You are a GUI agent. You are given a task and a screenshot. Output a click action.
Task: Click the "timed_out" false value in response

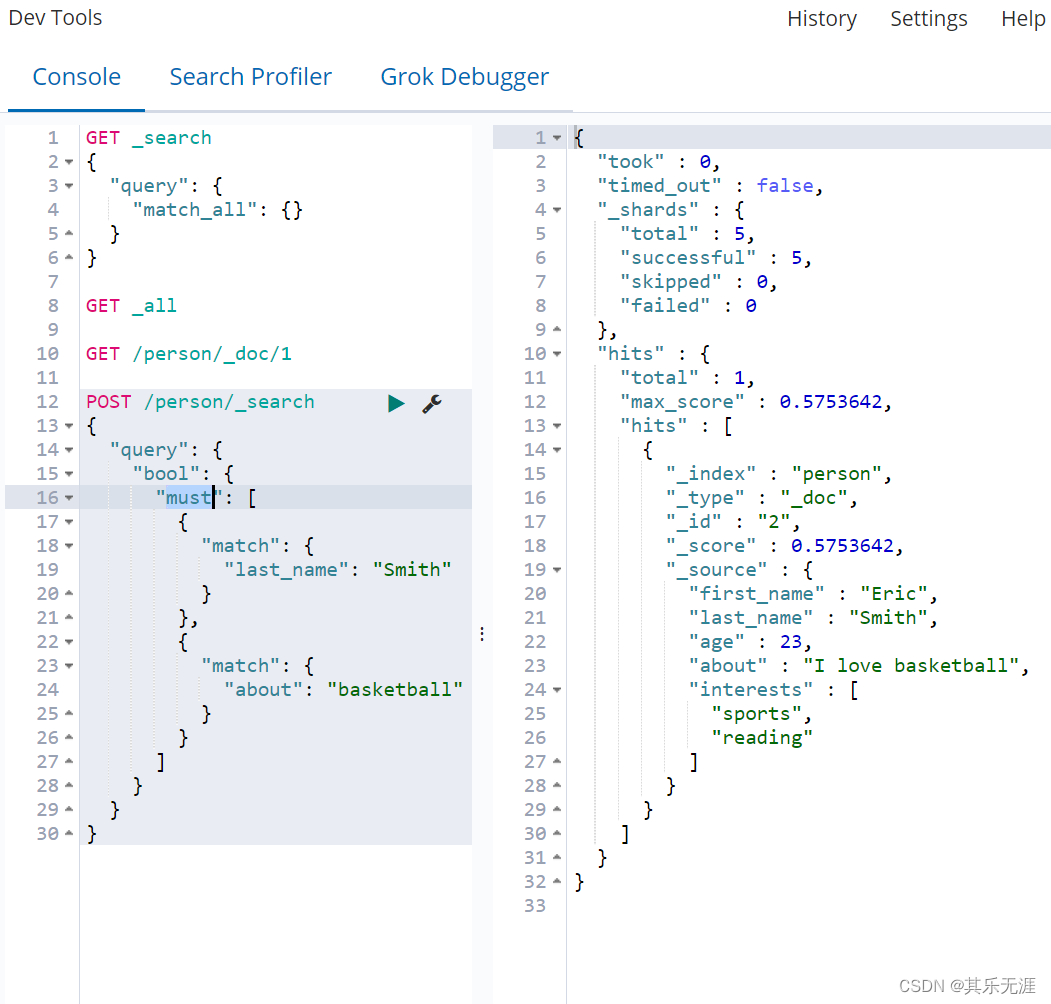(x=785, y=186)
